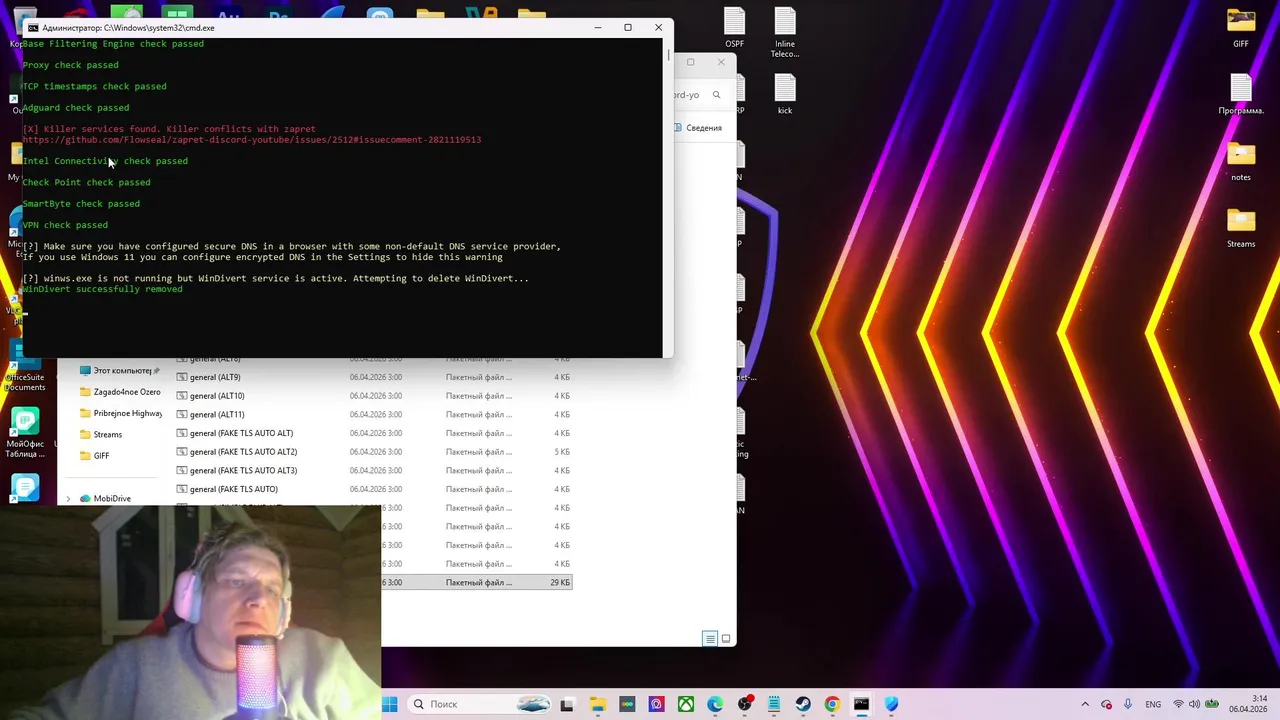Open the Windows Start menu

click(389, 704)
